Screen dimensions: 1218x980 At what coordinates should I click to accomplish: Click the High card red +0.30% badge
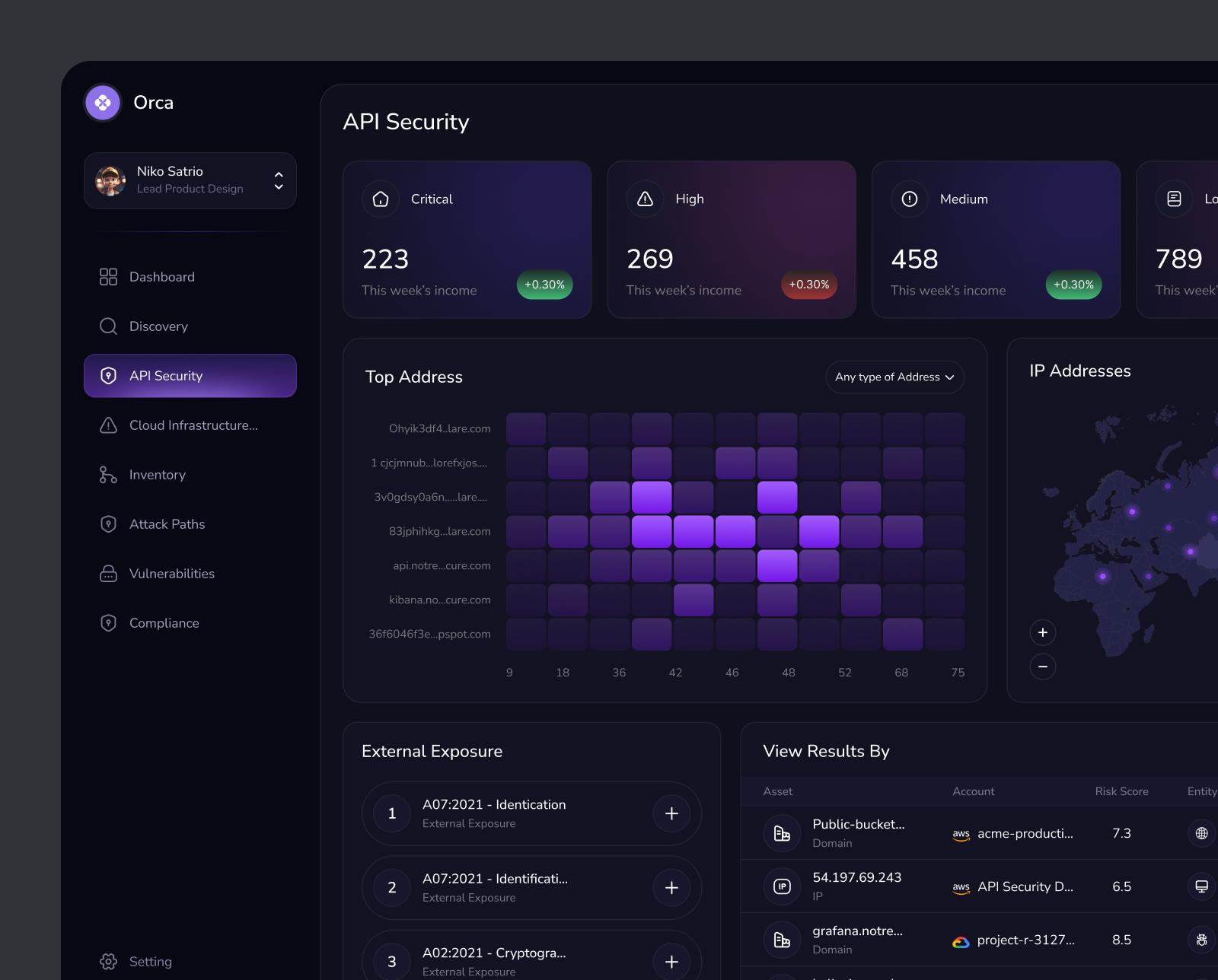click(x=809, y=285)
